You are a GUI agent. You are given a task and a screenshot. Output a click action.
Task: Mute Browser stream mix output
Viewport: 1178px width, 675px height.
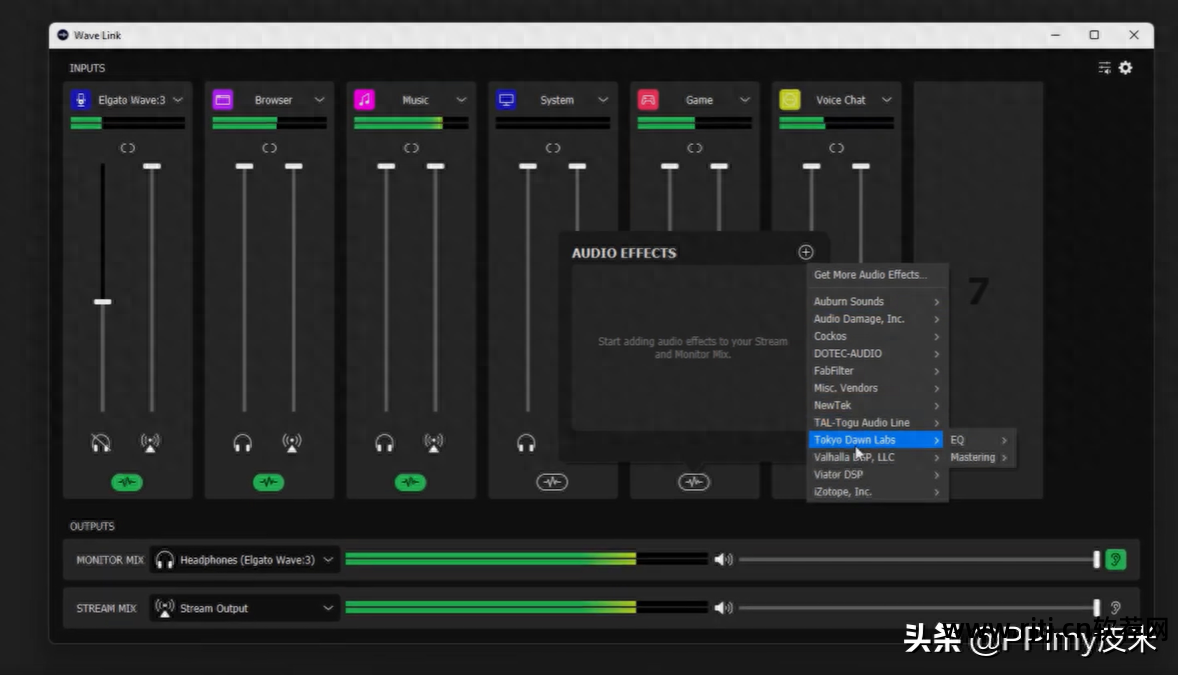pyautogui.click(x=292, y=443)
